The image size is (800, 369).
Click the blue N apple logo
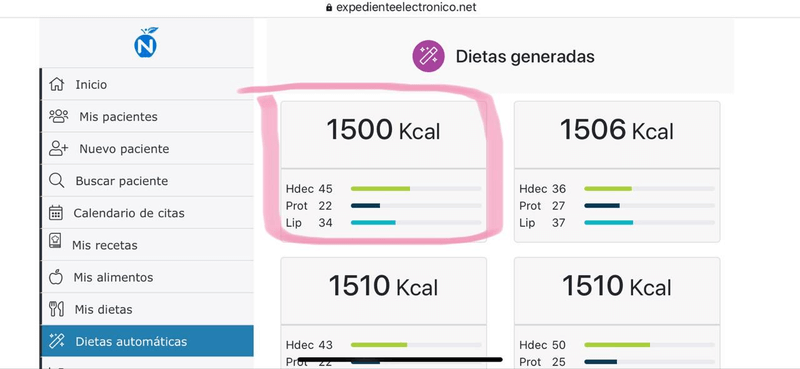point(146,43)
